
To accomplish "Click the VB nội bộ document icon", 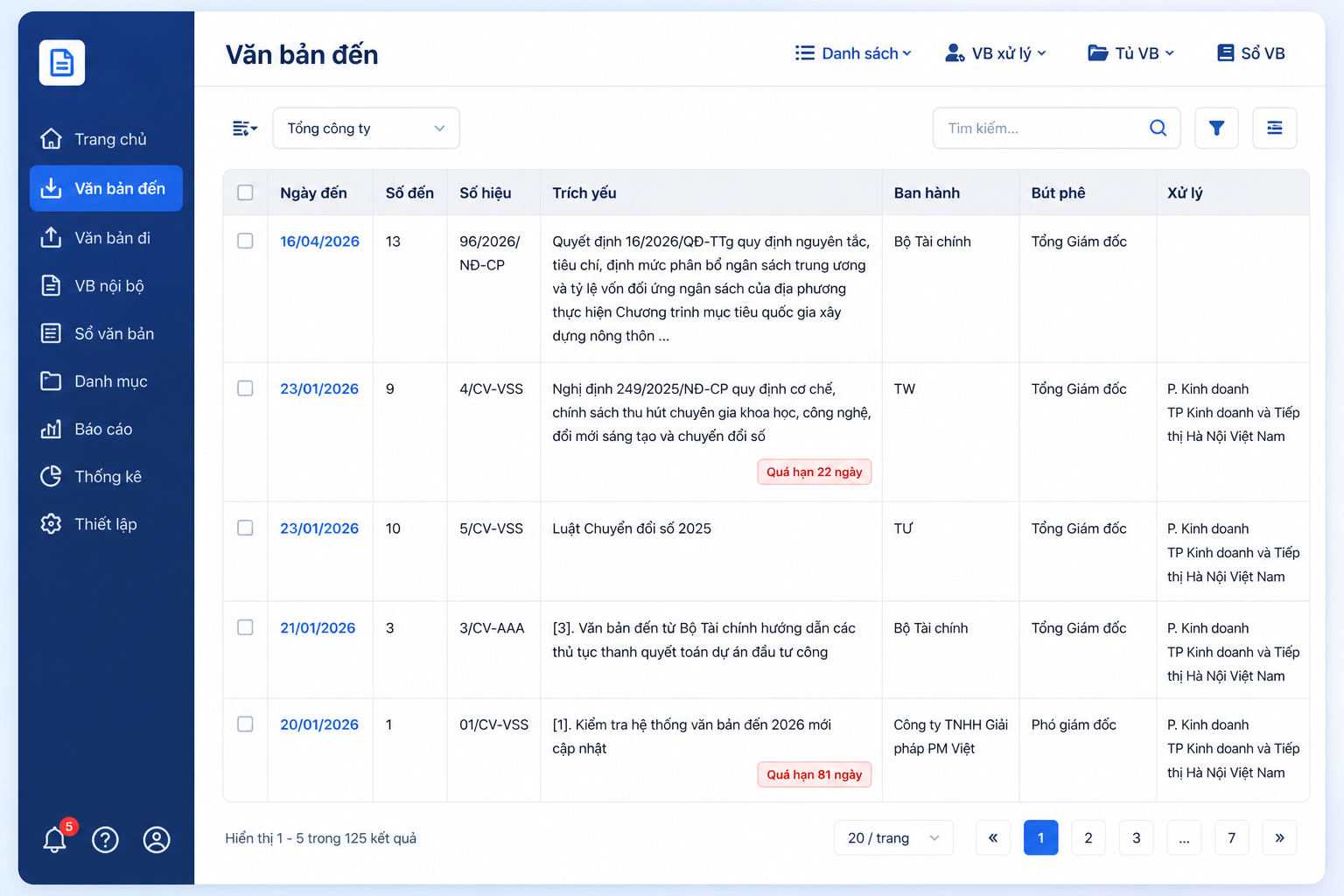I will click(x=52, y=286).
